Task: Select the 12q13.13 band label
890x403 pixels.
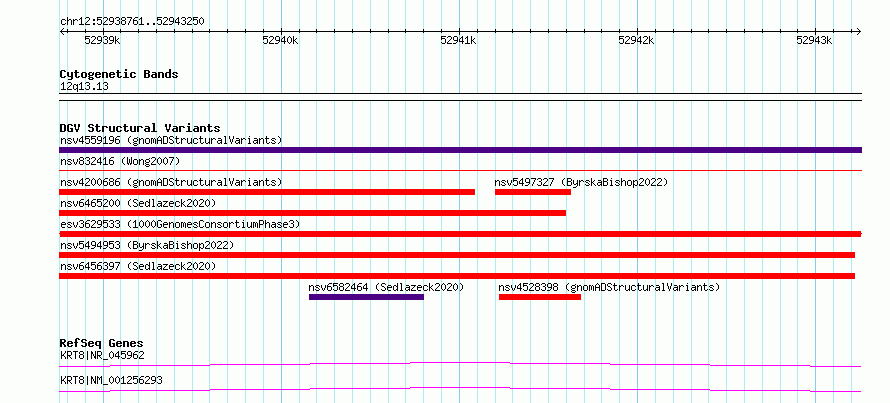Action: (84, 87)
